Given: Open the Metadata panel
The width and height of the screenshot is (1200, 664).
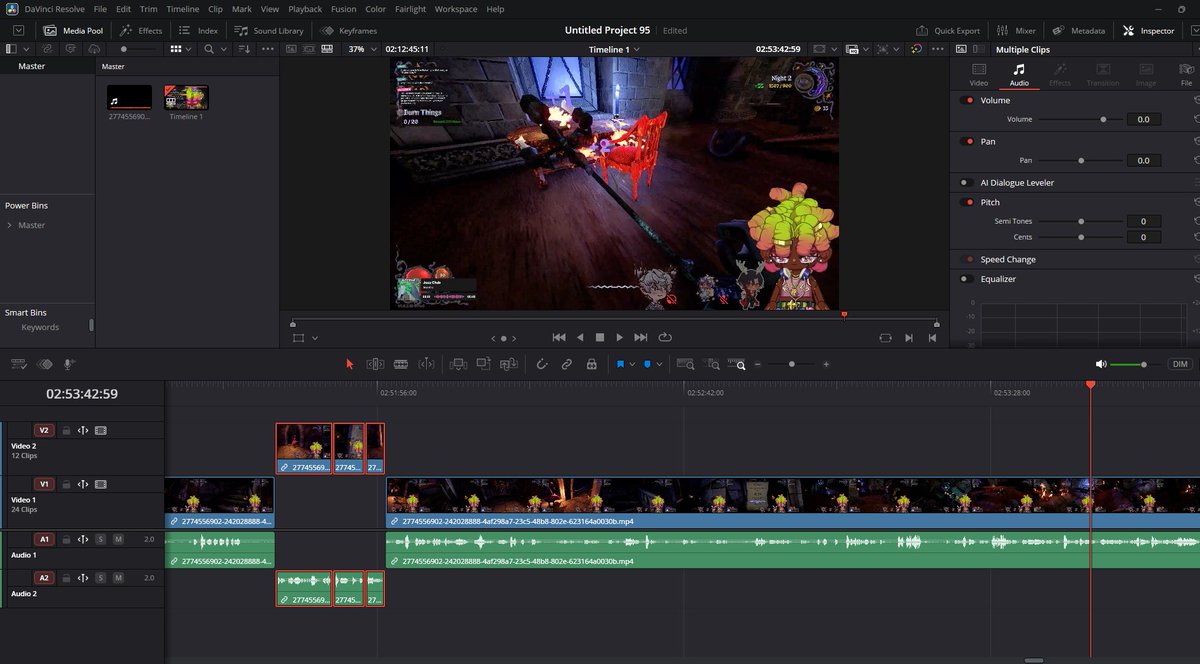Looking at the screenshot, I should 1078,30.
